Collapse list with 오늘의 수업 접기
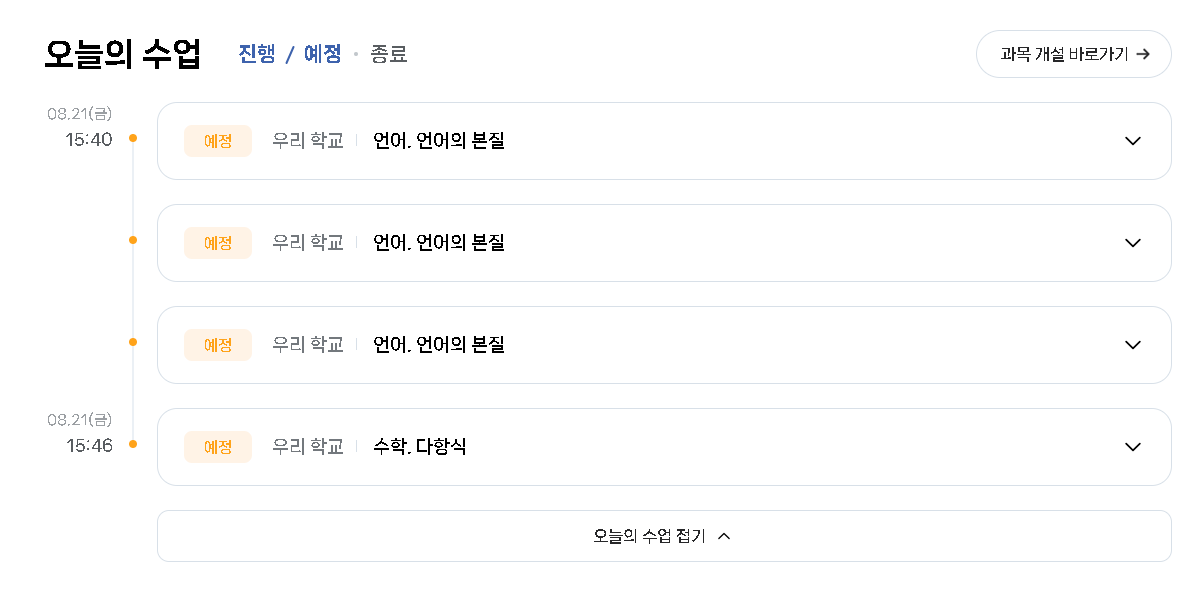This screenshot has height=616, width=1195. [x=664, y=536]
